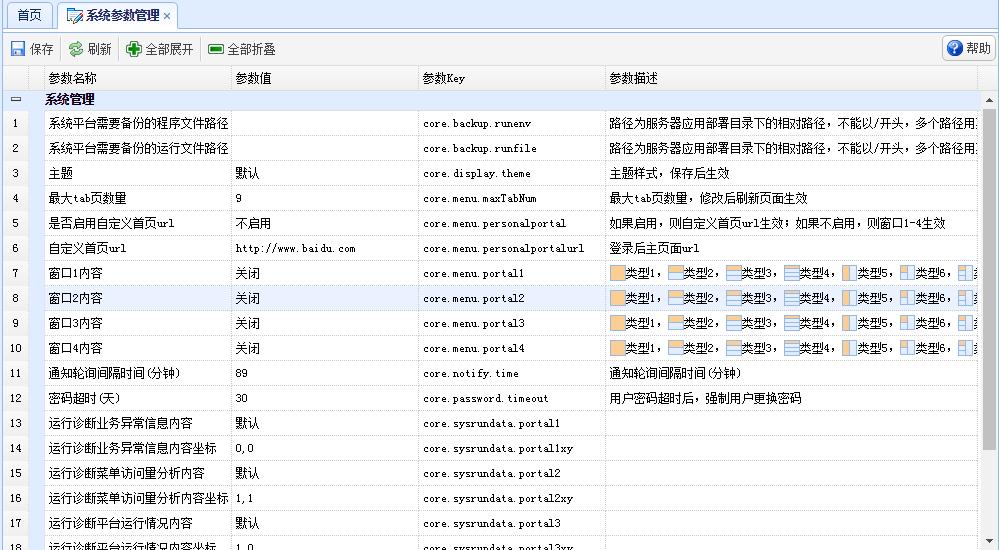Collapse the 系统管理 group
999x550 pixels.
[16, 99]
